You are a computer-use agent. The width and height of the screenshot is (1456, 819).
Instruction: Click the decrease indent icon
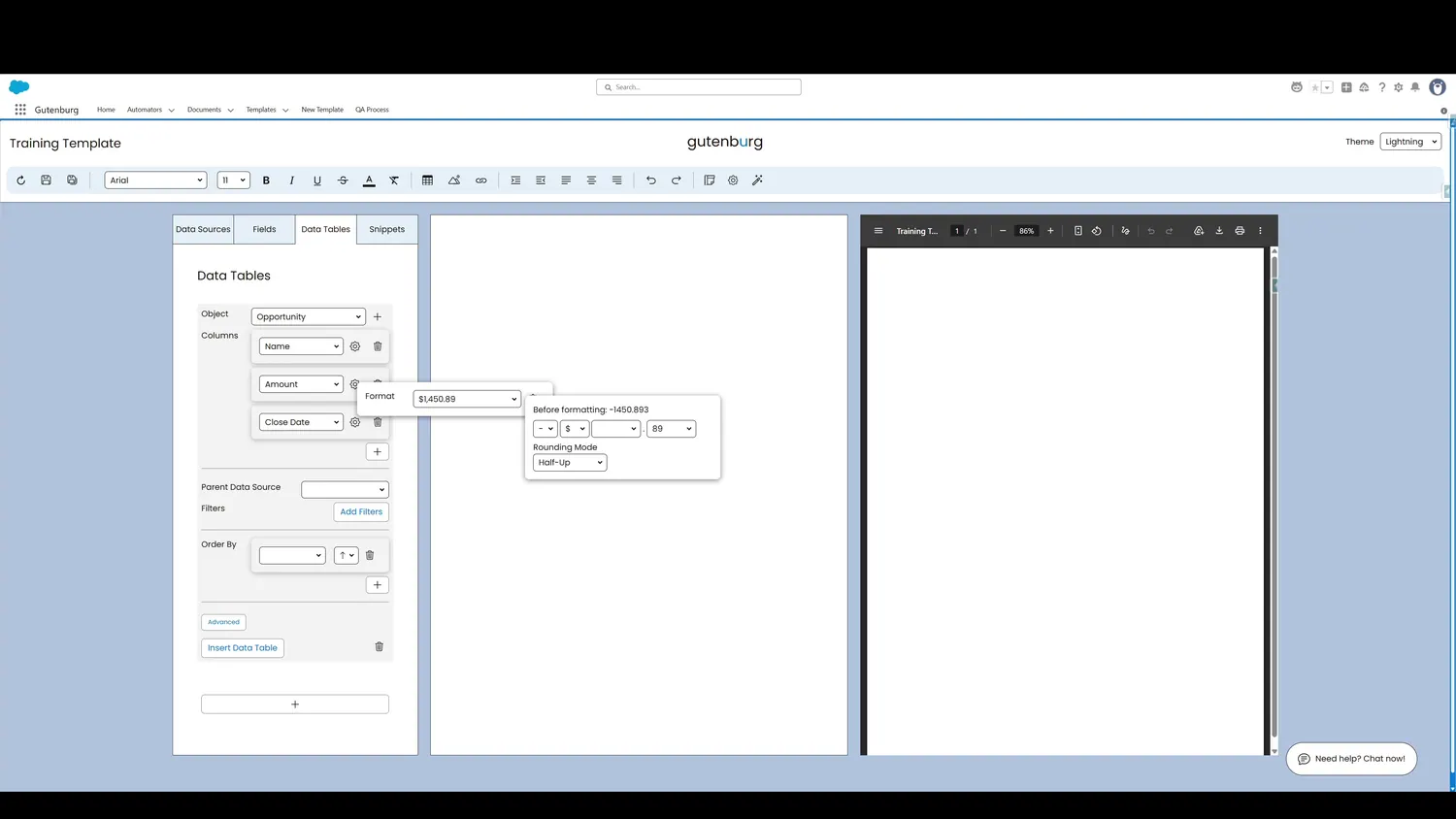[541, 180]
